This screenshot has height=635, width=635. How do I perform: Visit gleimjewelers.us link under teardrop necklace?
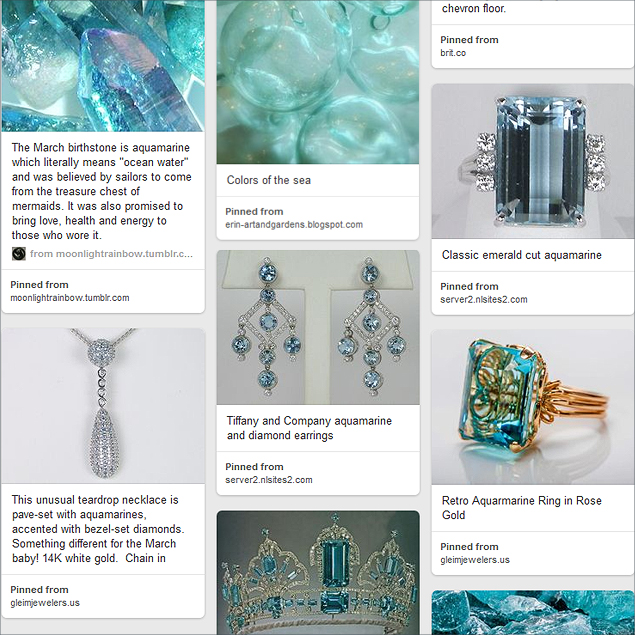pos(45,603)
